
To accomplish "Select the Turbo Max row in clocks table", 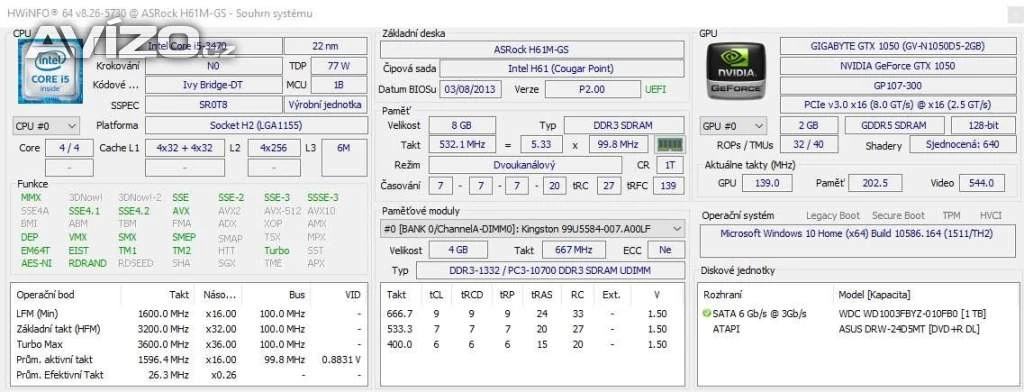I will (189, 344).
